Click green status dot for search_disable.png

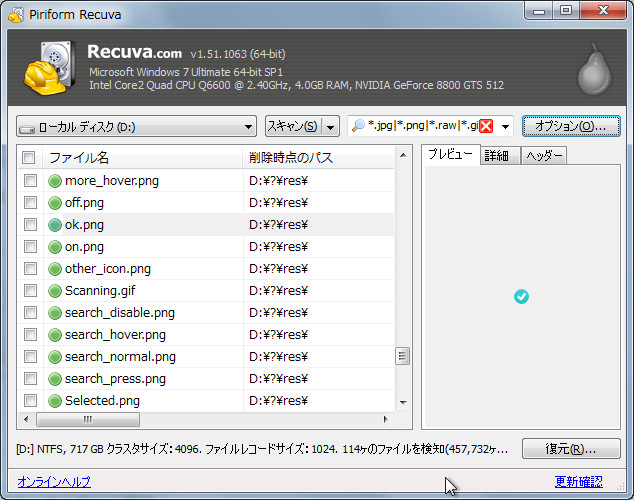point(55,312)
